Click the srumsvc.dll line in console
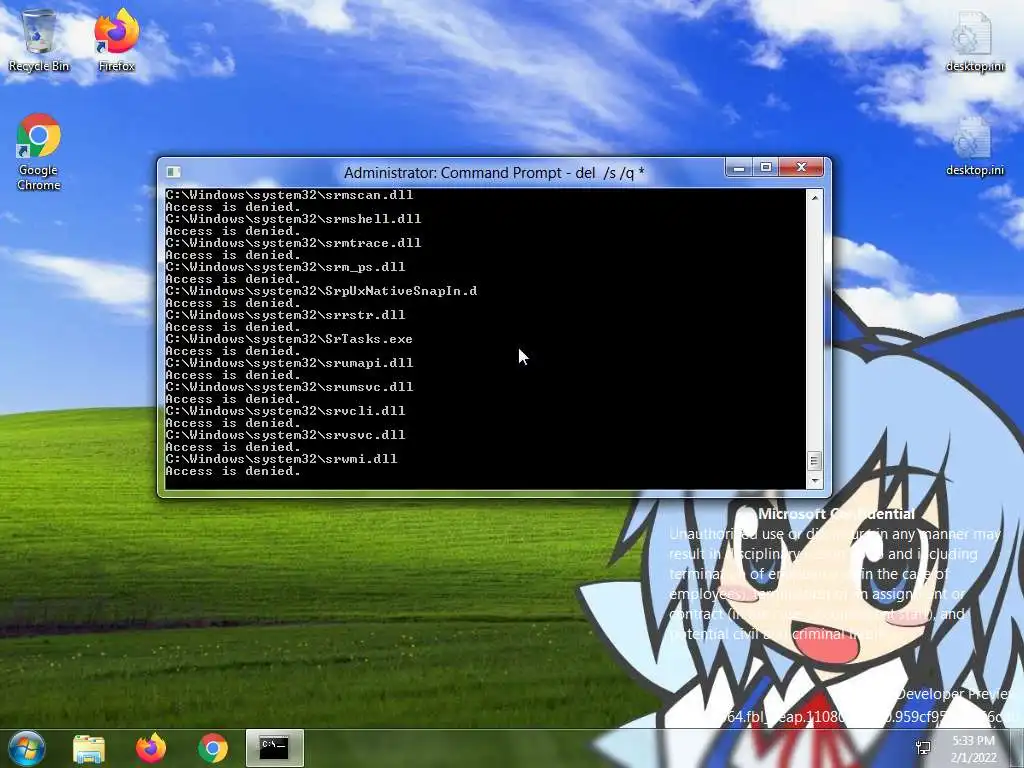The width and height of the screenshot is (1024, 768). click(289, 387)
